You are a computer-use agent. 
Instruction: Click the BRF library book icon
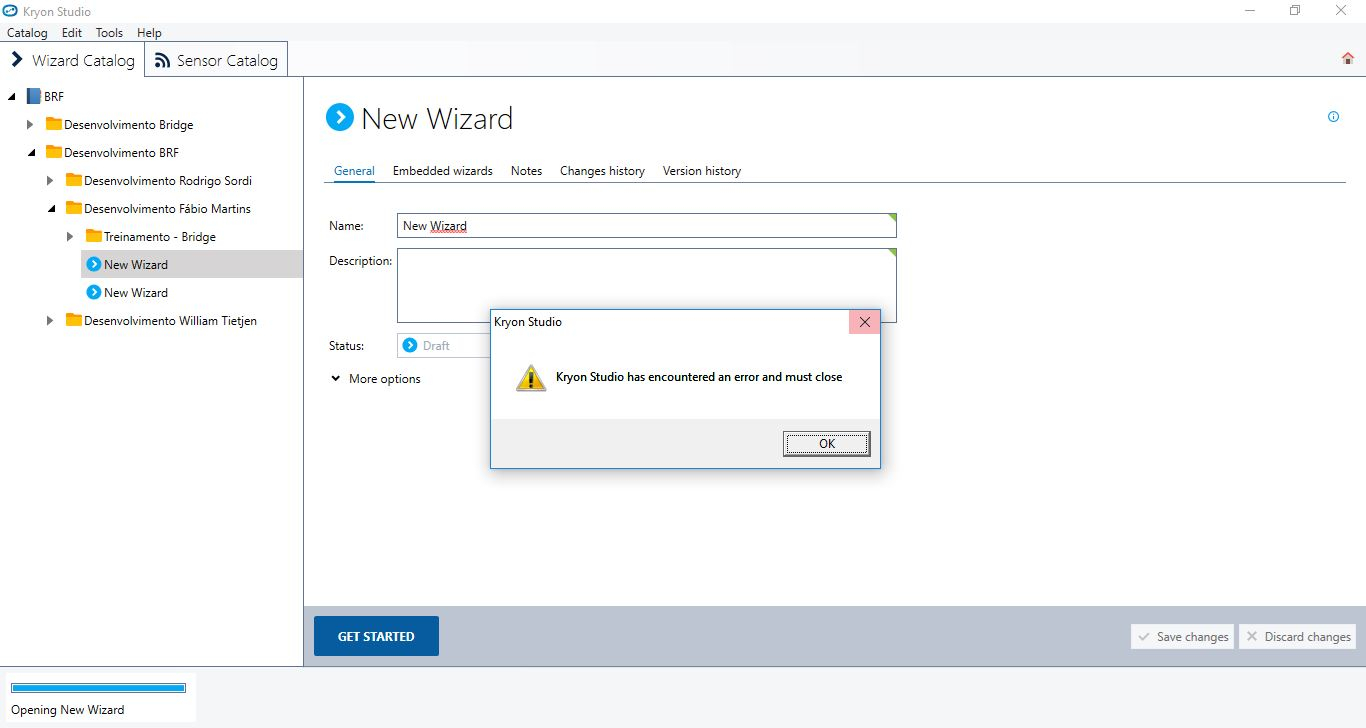(33, 97)
